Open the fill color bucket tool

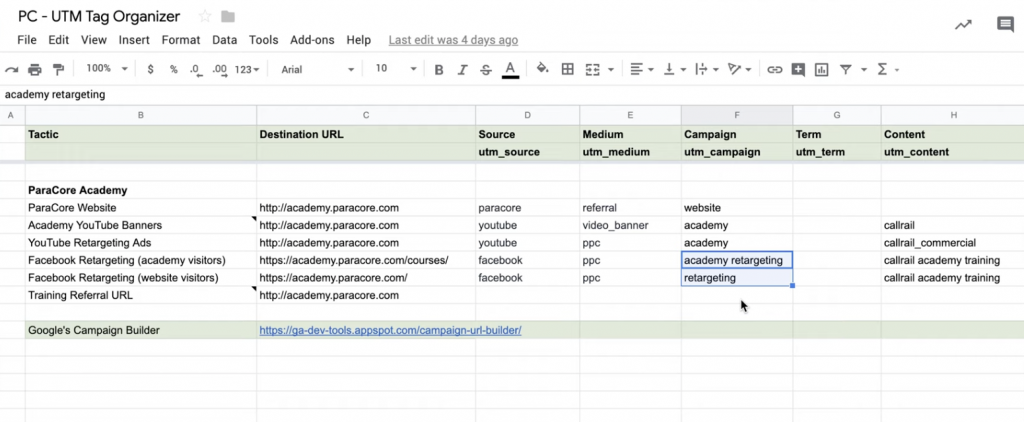click(542, 69)
